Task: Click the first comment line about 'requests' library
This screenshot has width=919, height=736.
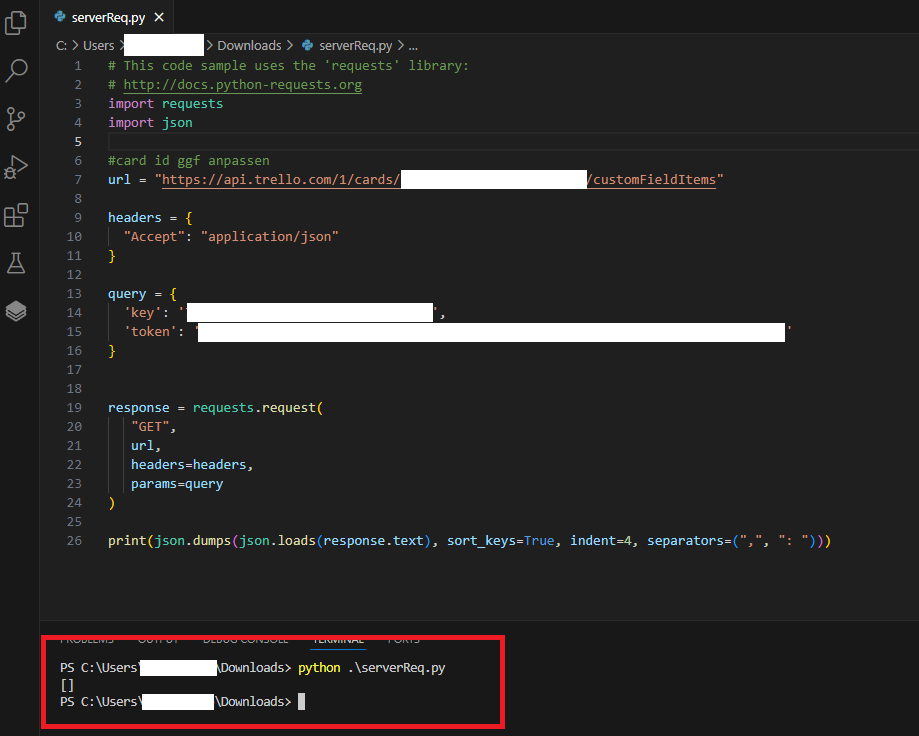Action: (x=288, y=66)
